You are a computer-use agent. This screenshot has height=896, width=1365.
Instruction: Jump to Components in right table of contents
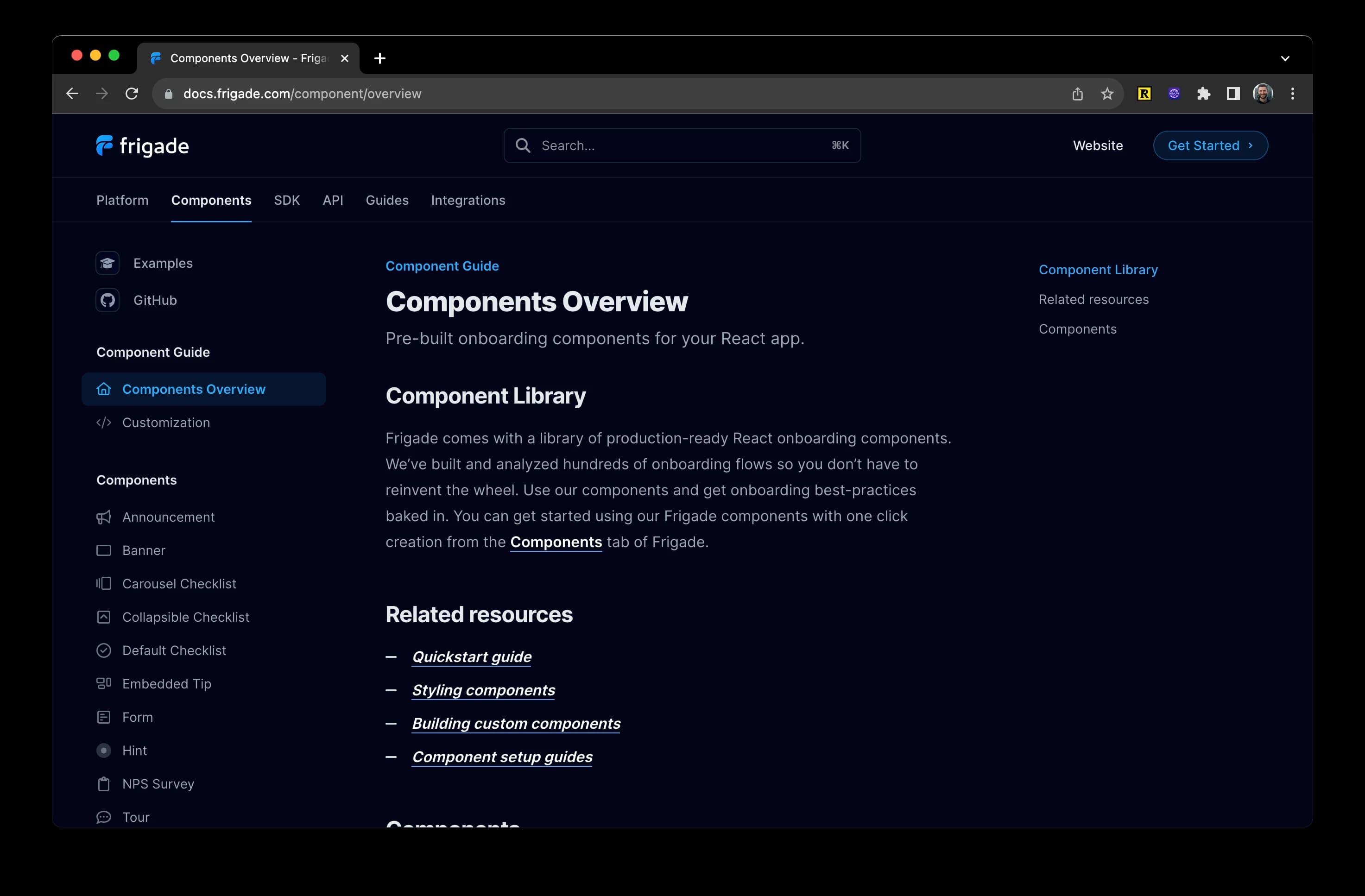(1077, 329)
